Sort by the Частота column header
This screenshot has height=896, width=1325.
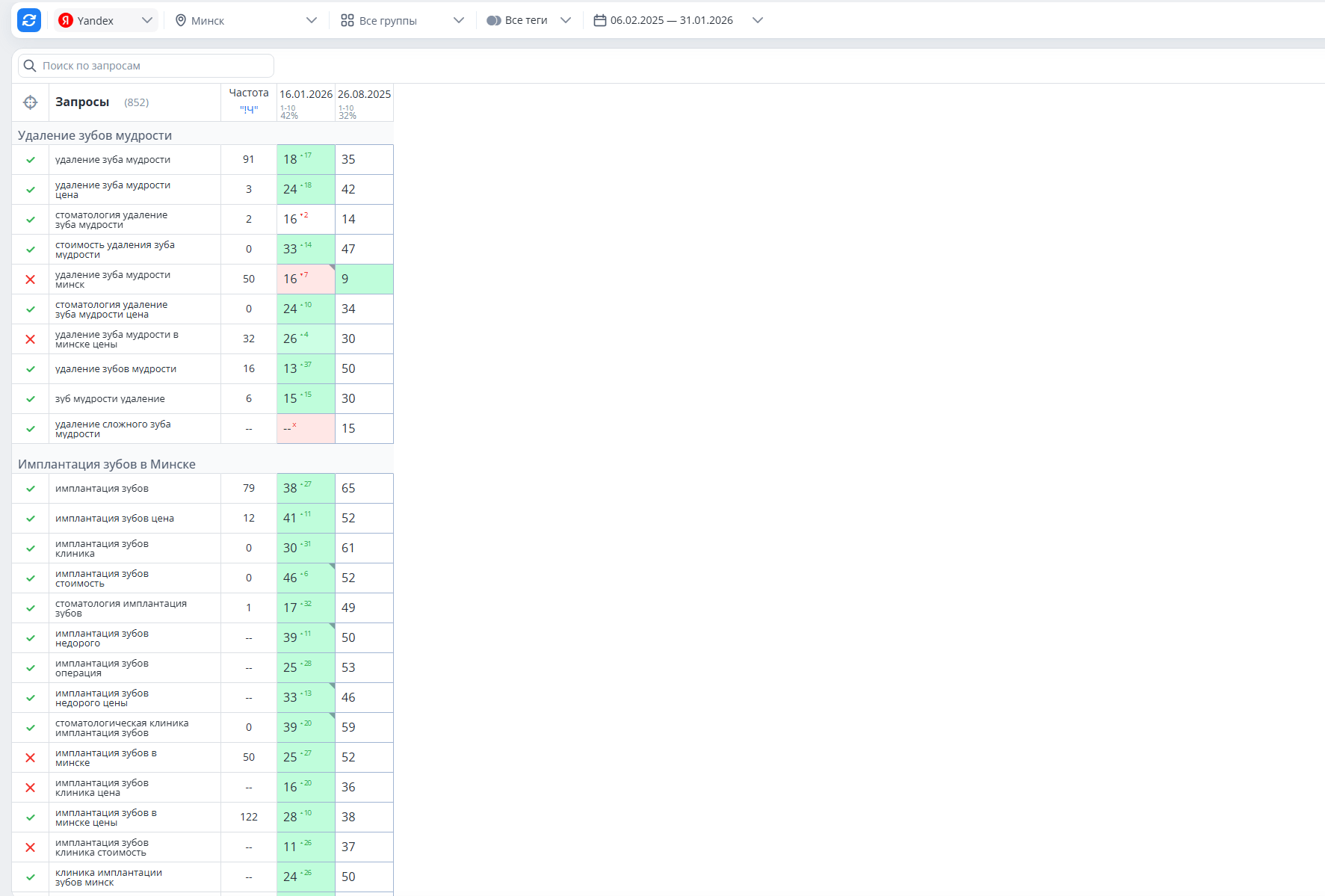tap(249, 93)
